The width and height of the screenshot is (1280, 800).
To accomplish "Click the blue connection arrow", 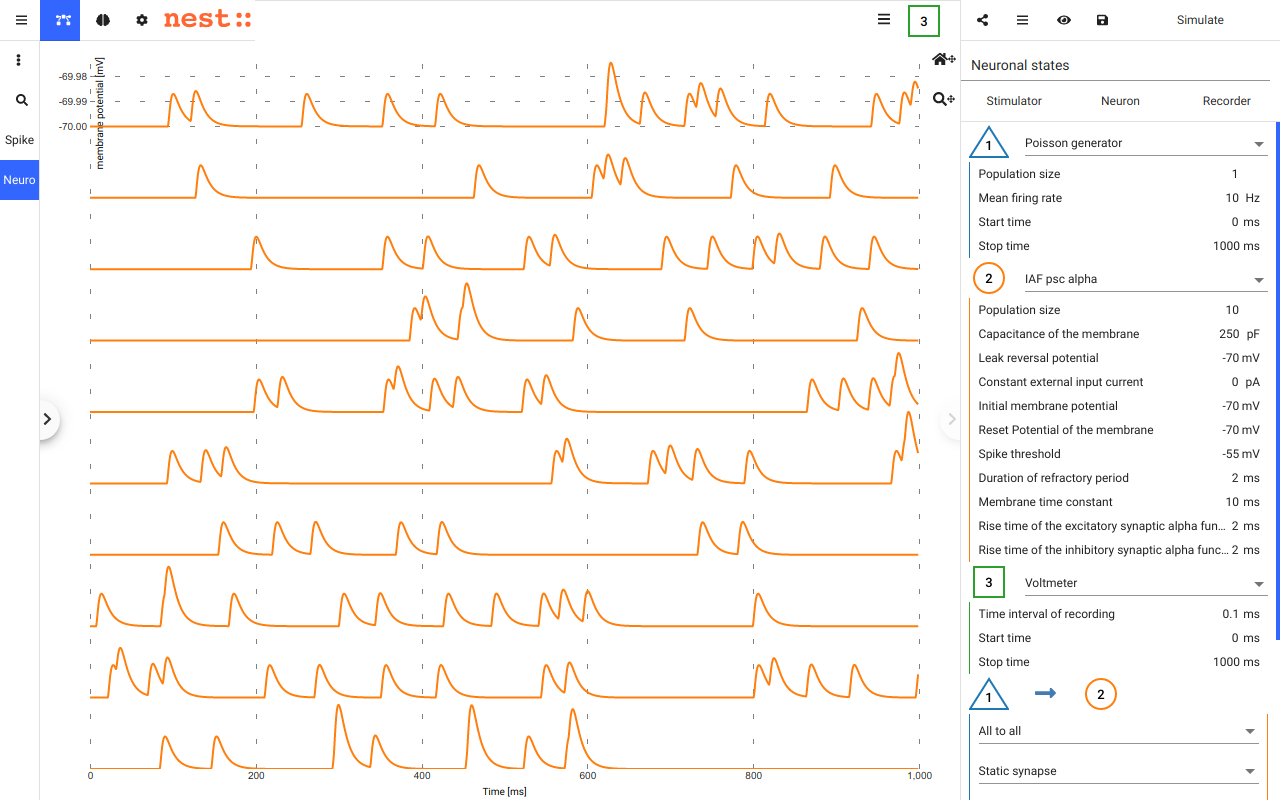I will (x=1045, y=693).
